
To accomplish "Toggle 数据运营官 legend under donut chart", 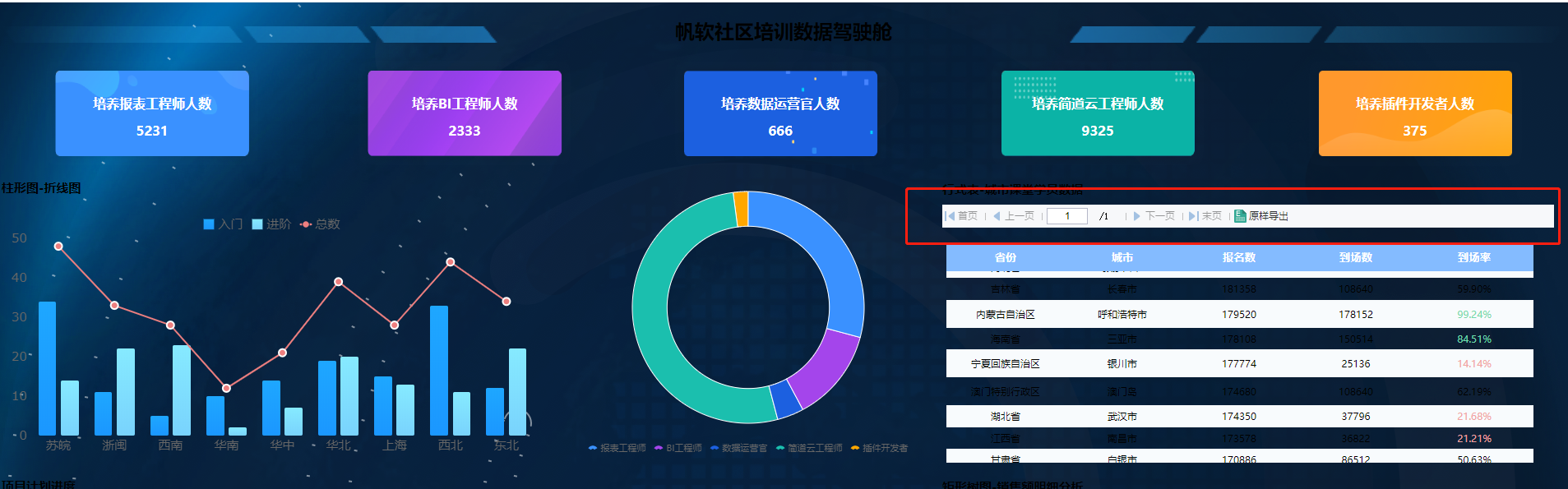I will [738, 448].
